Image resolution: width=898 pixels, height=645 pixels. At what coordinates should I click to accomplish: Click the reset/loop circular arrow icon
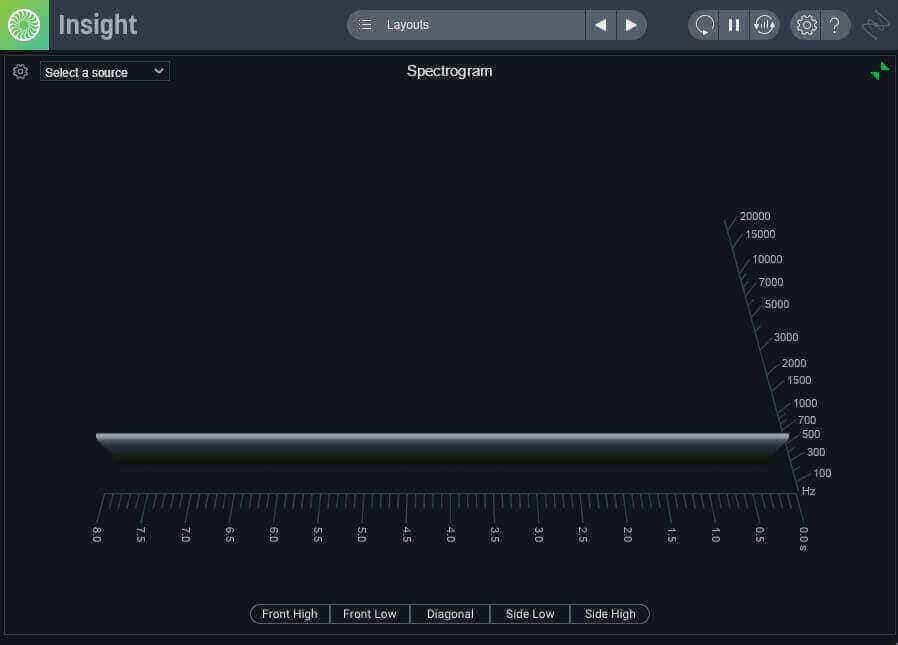tap(704, 25)
